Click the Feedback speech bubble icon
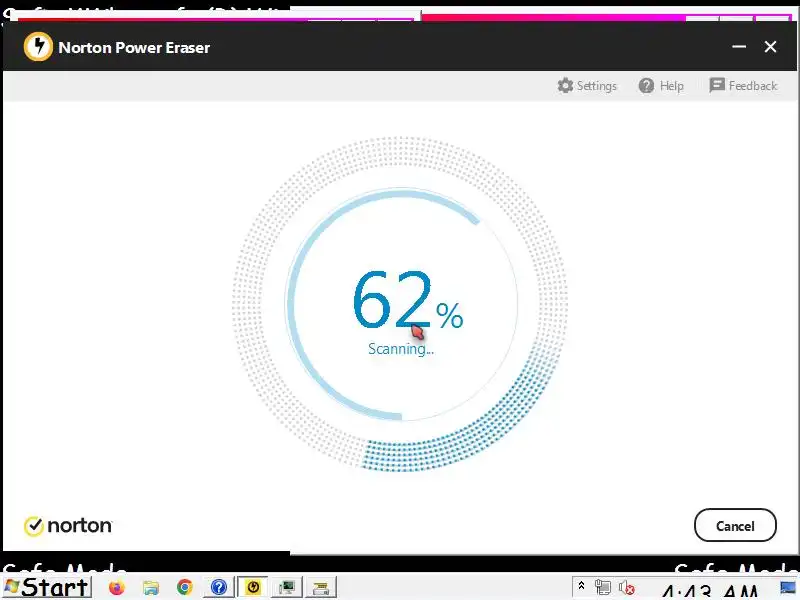This screenshot has height=600, width=800. click(717, 85)
